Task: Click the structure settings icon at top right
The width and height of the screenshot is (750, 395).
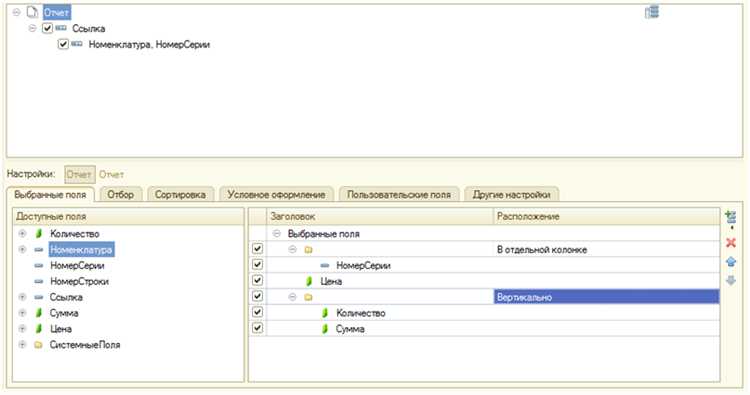Action: click(651, 12)
